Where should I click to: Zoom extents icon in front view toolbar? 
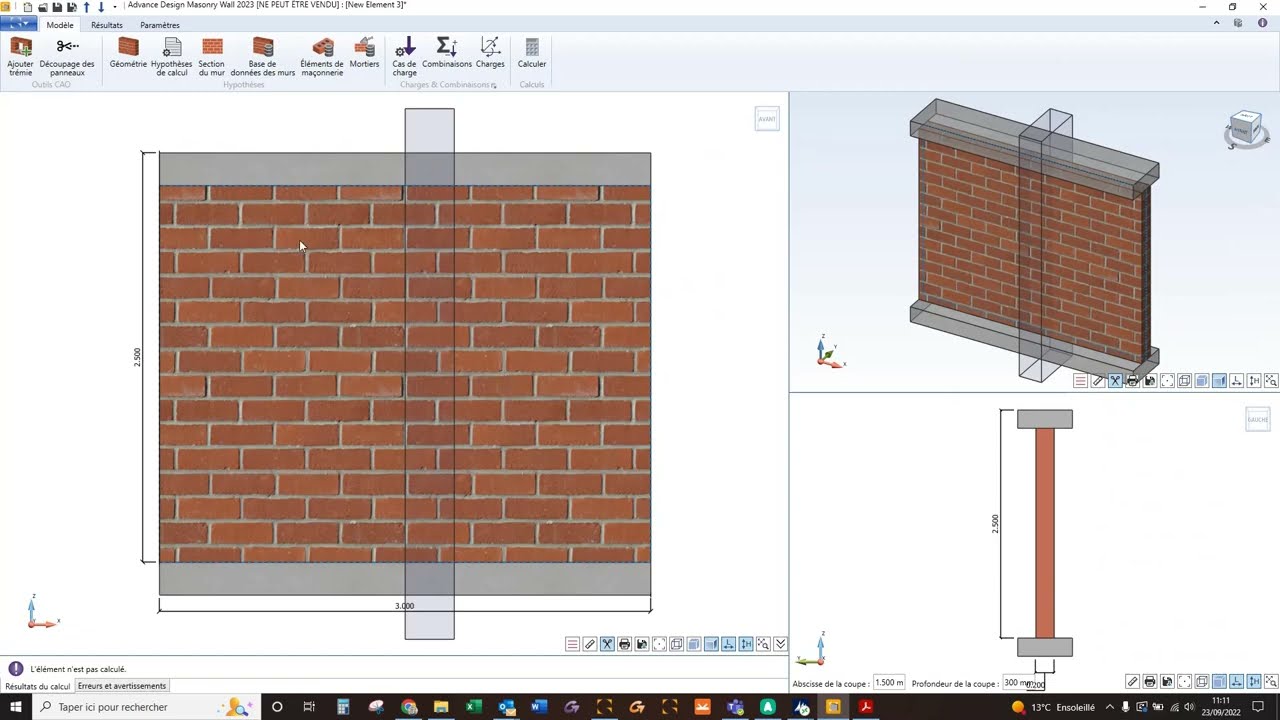click(659, 644)
